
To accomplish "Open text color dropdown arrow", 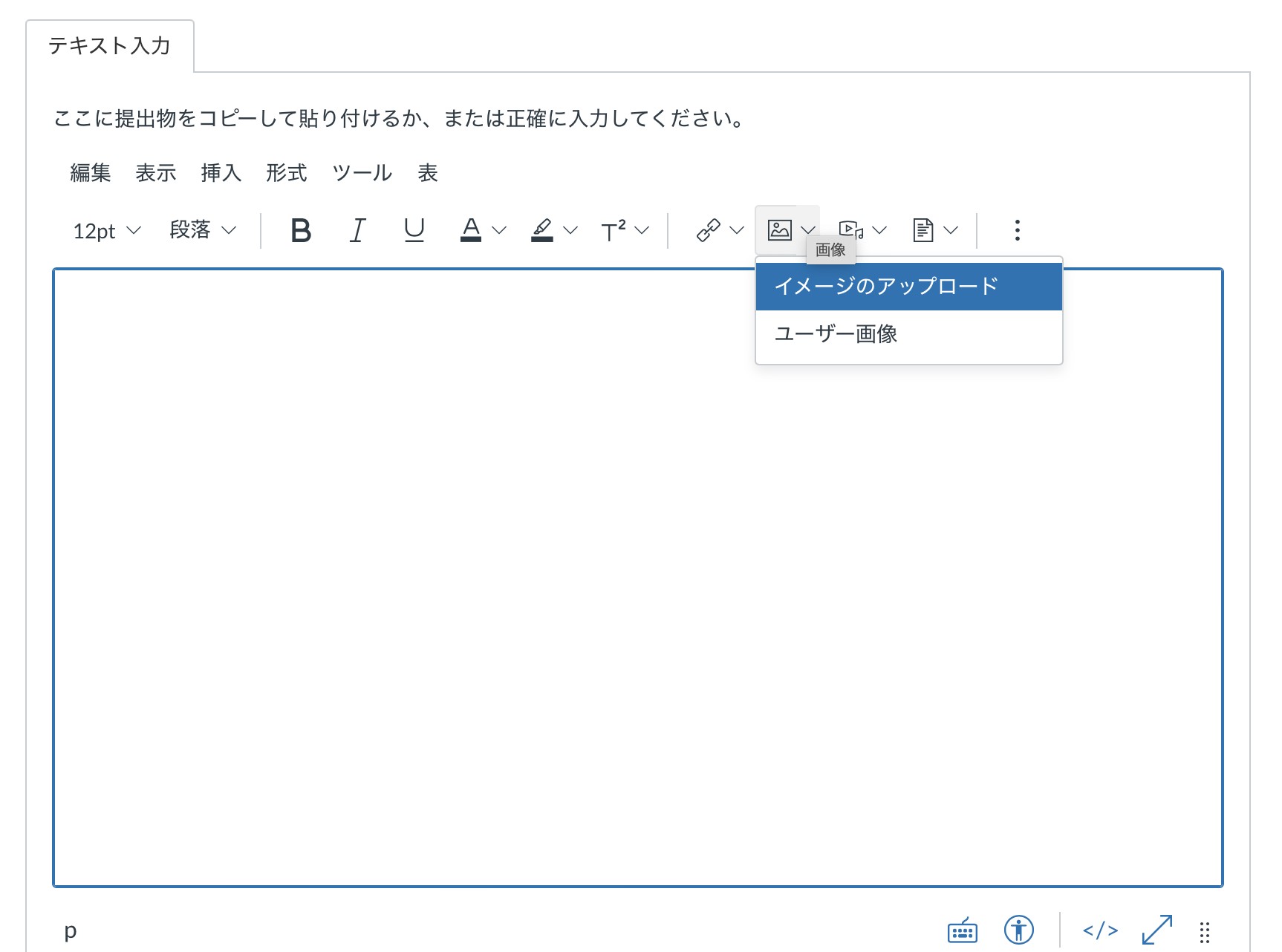I will click(x=500, y=230).
